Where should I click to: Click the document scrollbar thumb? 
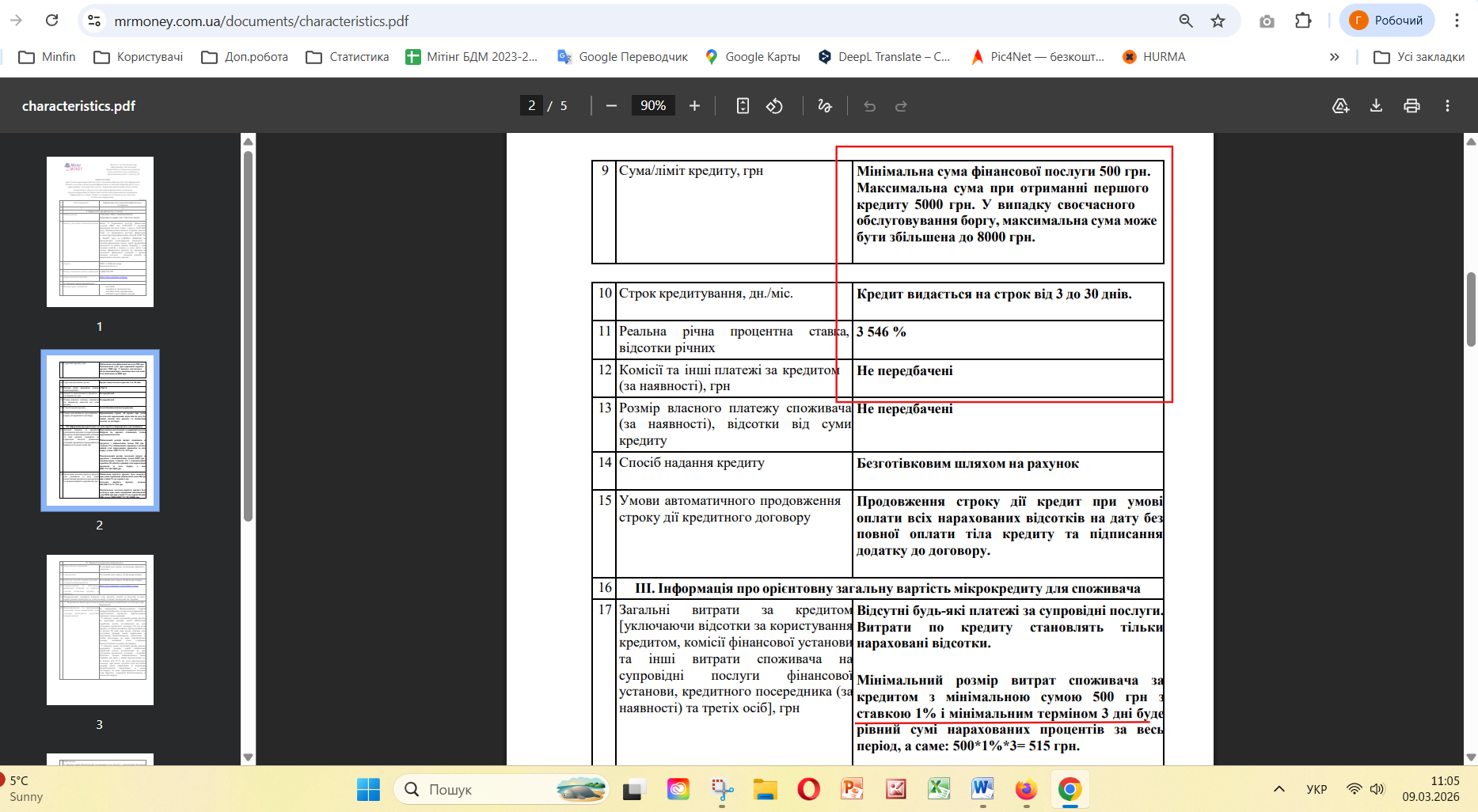[x=1471, y=309]
